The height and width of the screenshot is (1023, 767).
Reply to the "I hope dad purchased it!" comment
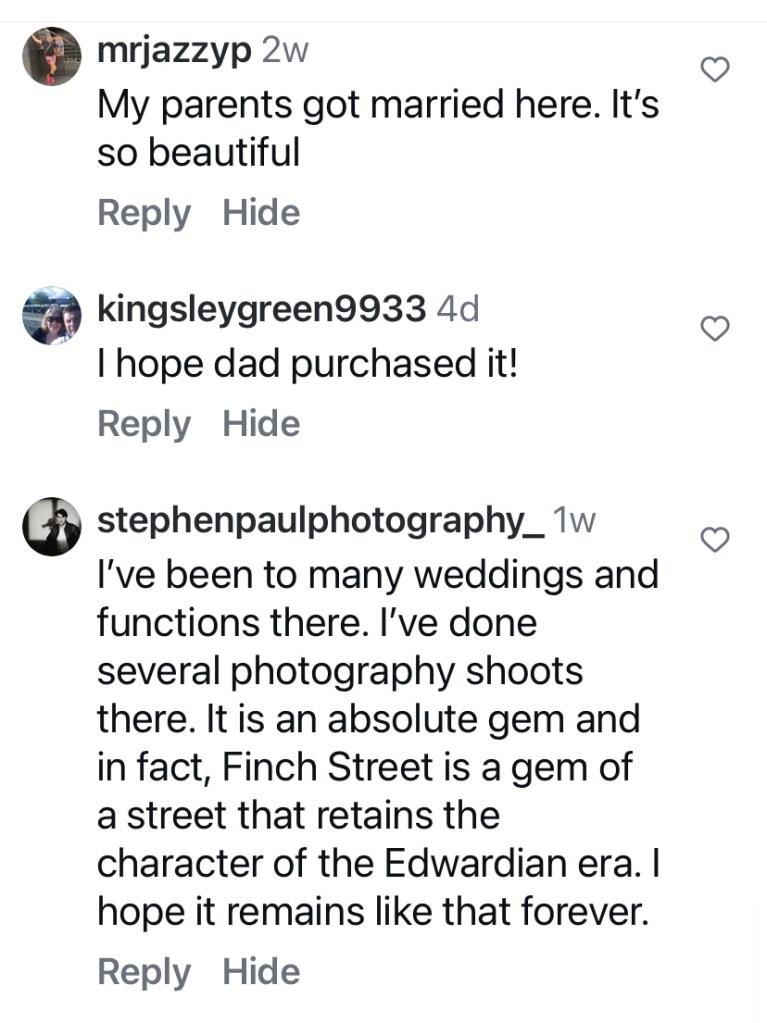143,424
